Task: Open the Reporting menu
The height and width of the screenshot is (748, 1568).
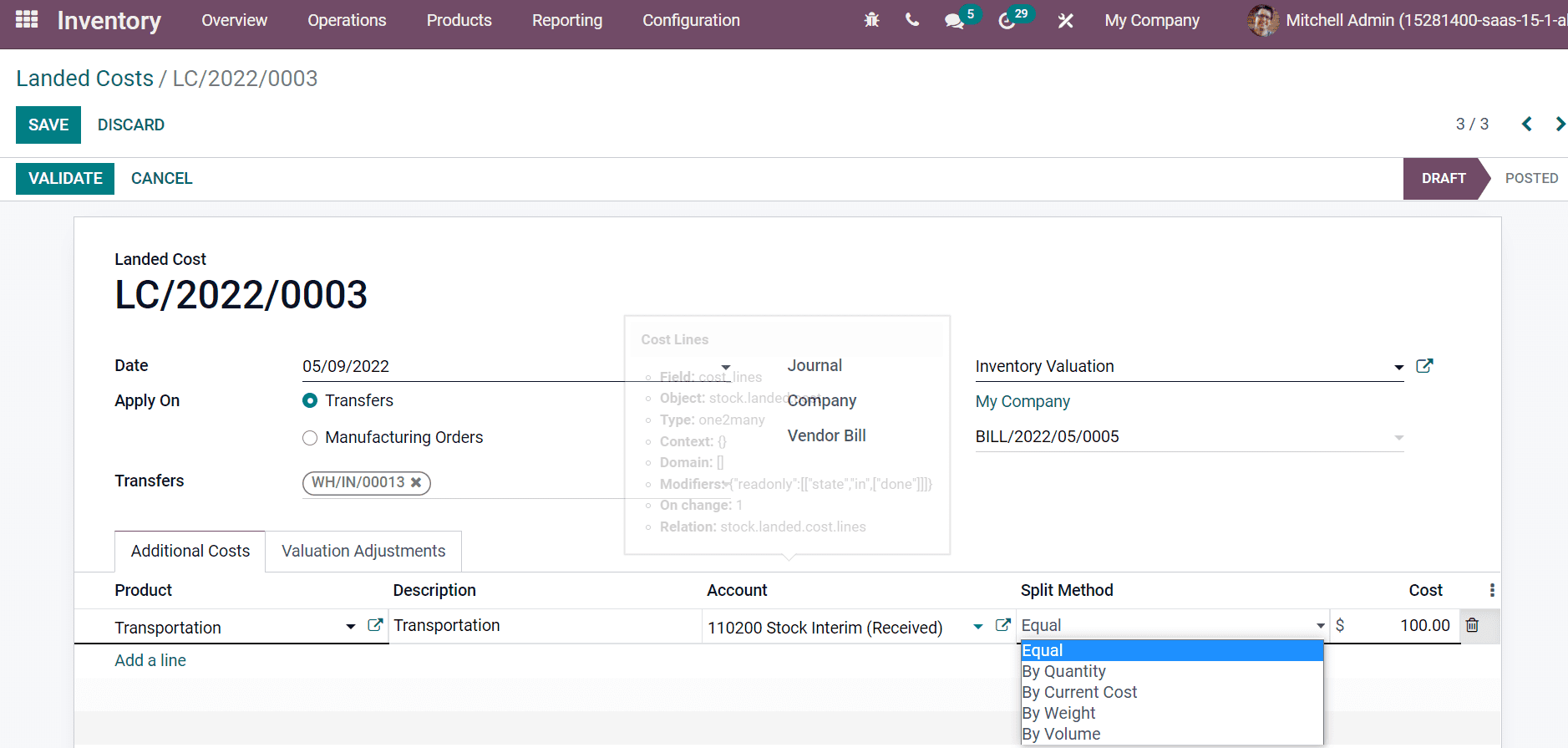Action: [567, 20]
